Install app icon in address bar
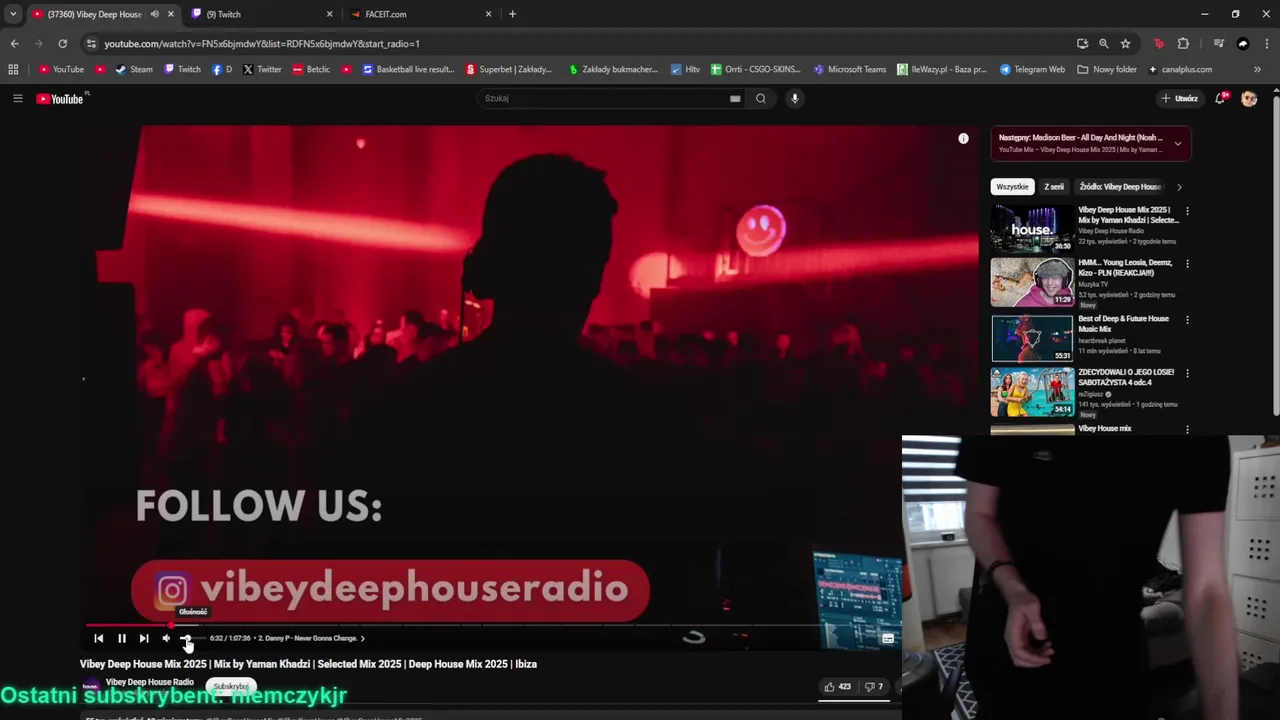 (x=1082, y=44)
